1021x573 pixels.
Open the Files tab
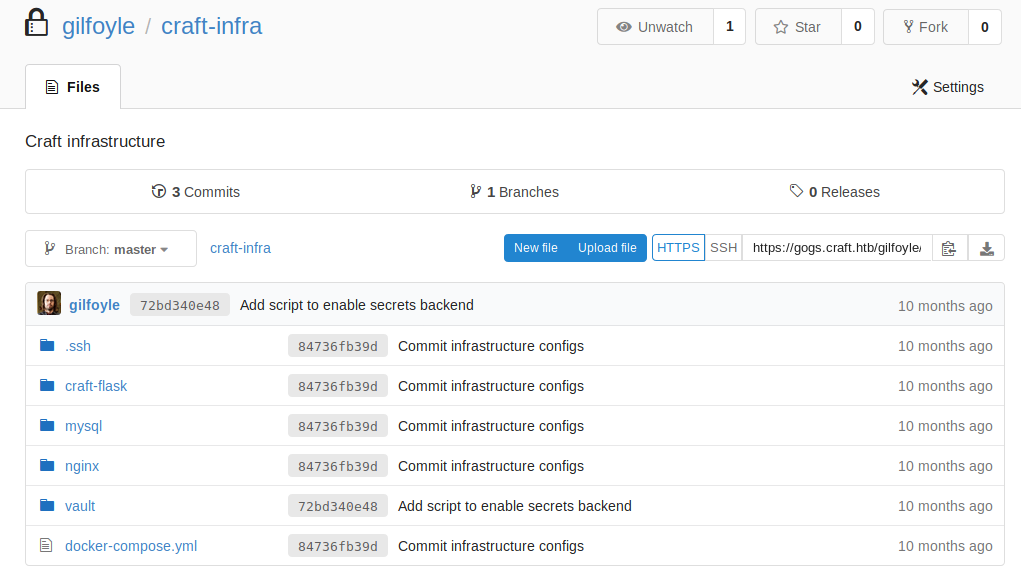tap(73, 87)
